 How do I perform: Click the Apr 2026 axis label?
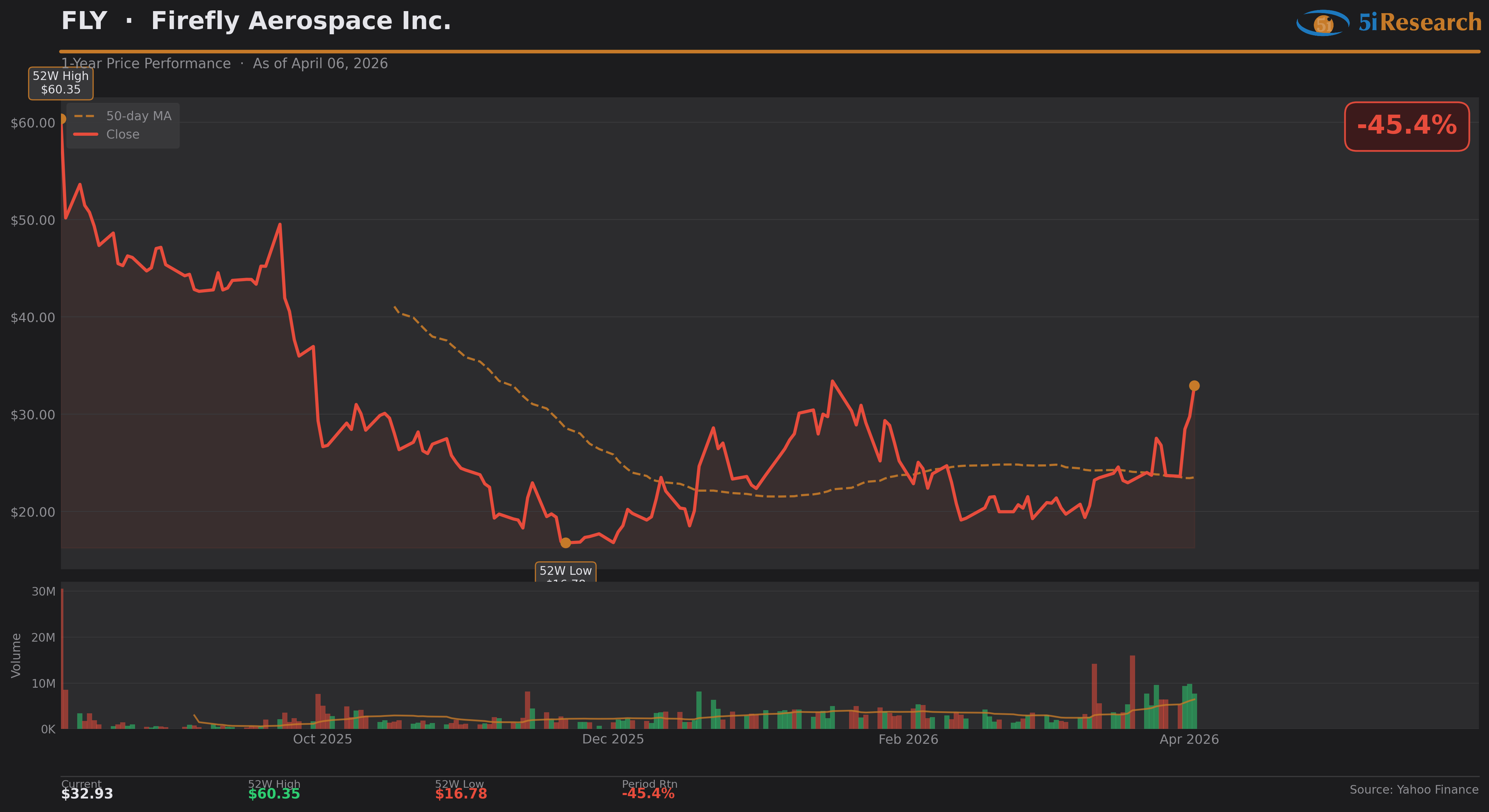tap(1189, 739)
